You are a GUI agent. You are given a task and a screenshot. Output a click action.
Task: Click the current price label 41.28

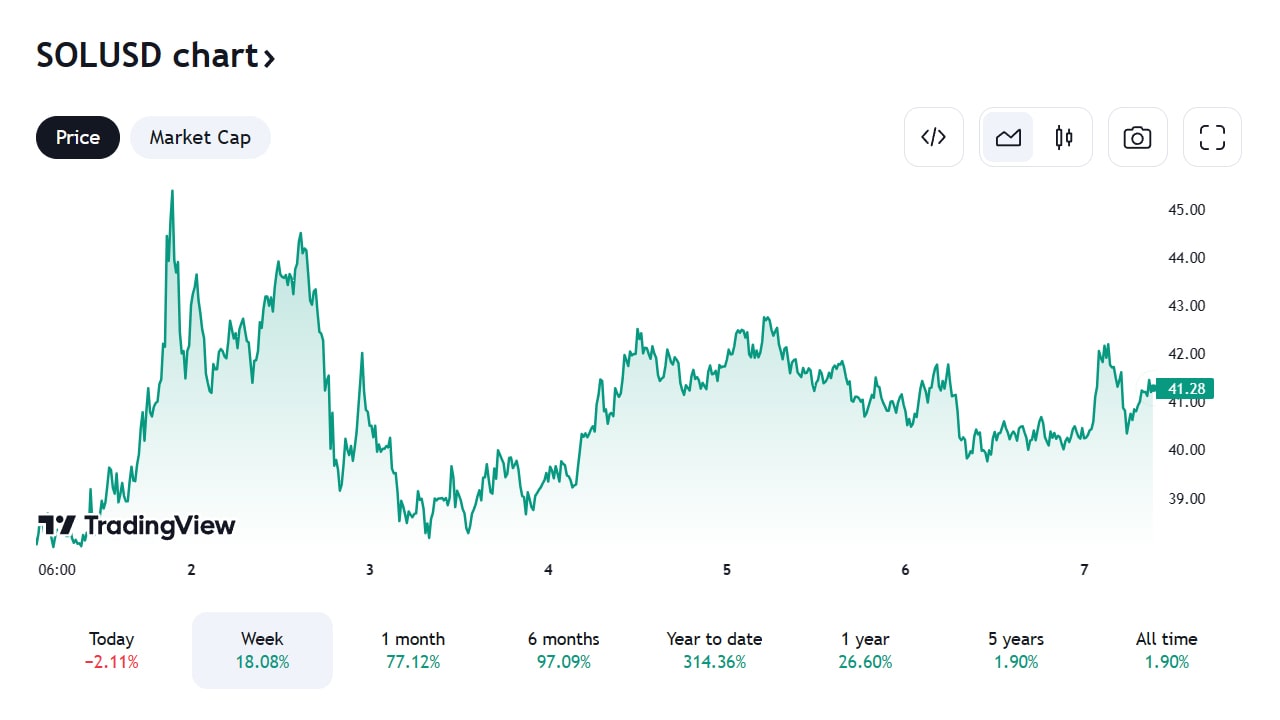pos(1185,388)
